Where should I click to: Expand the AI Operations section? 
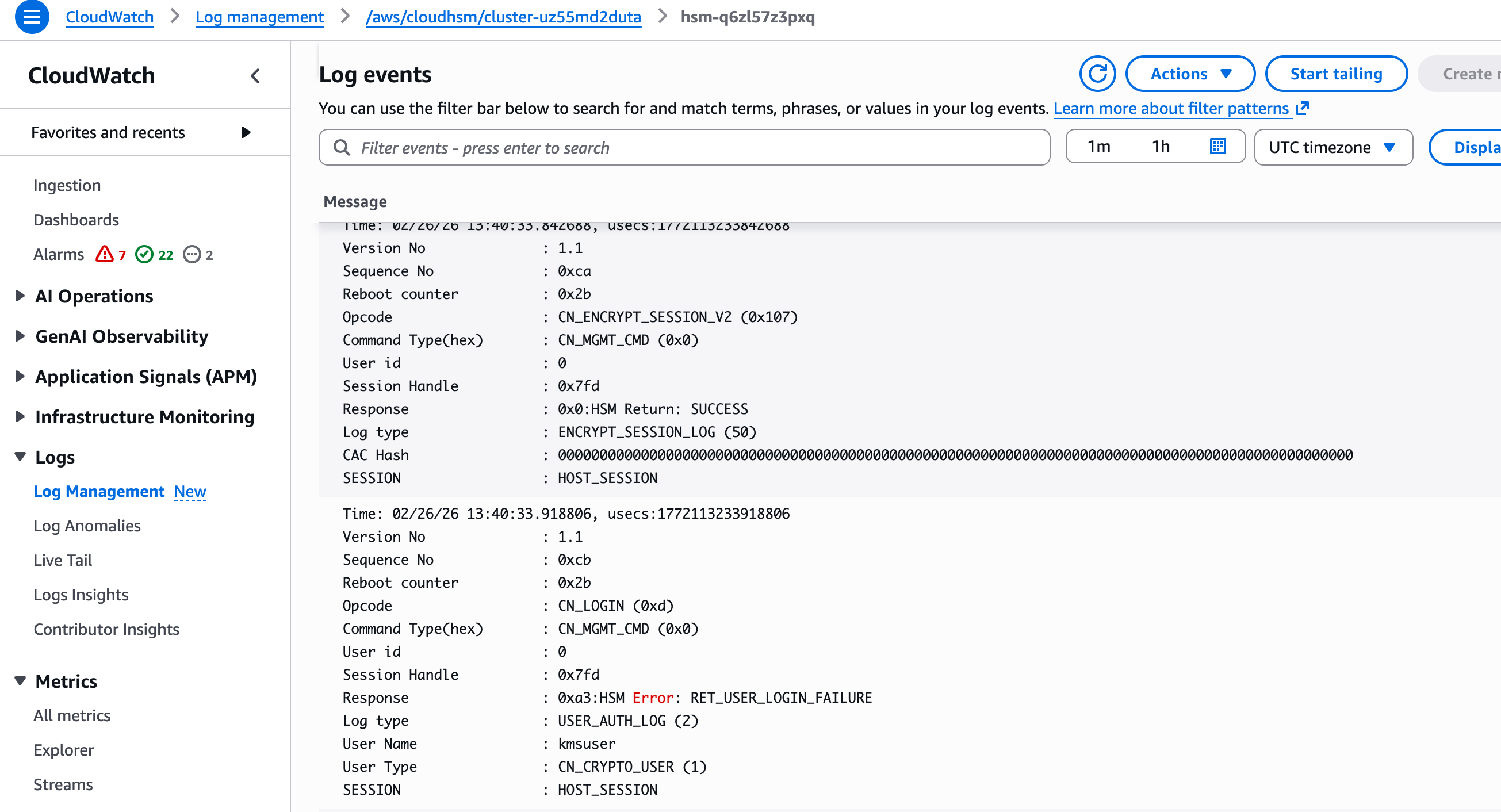point(20,296)
